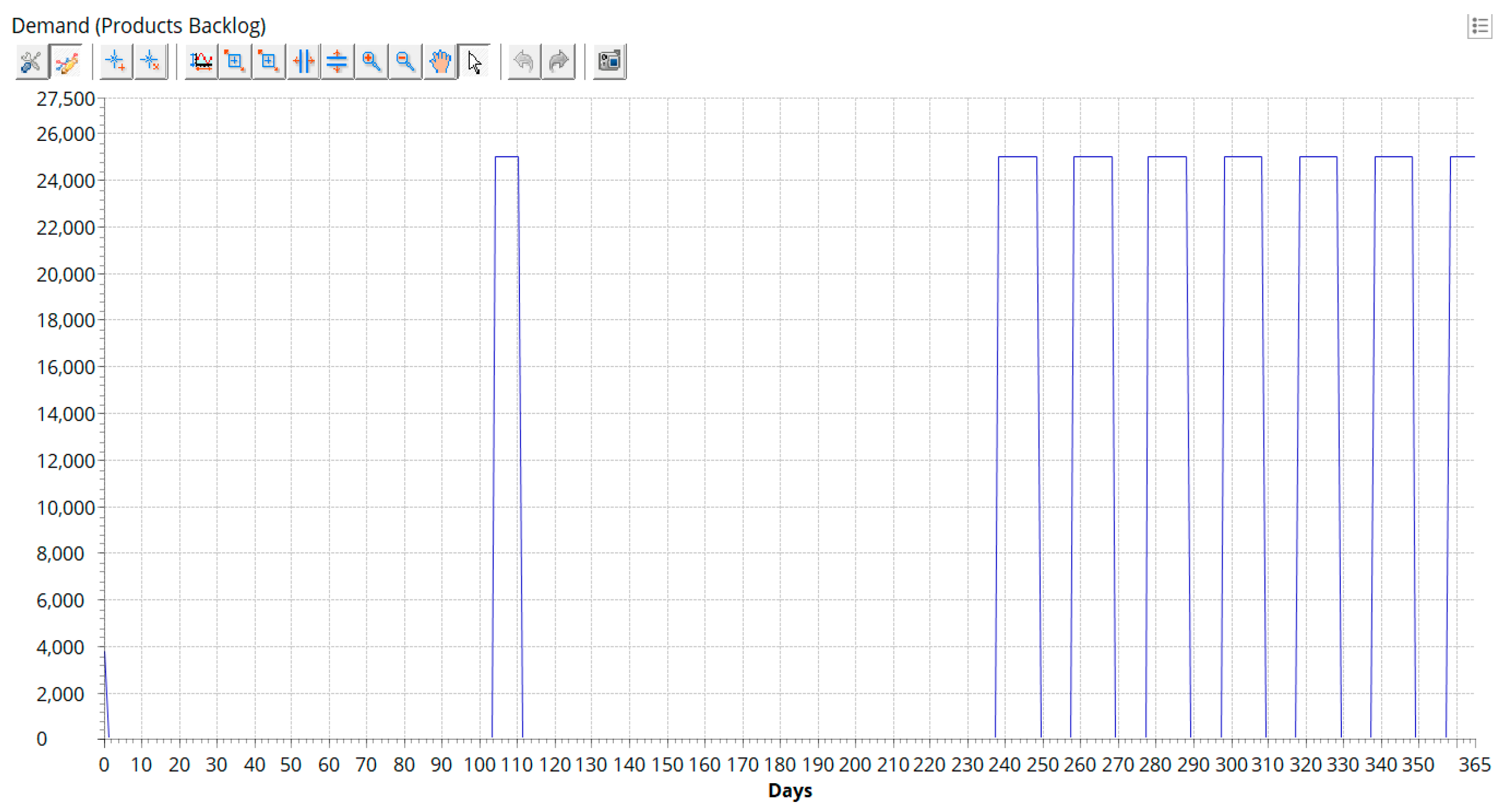Image resolution: width=1503 pixels, height=812 pixels.
Task: Select second zoom-to-rectangle tool icon
Action: click(x=269, y=61)
